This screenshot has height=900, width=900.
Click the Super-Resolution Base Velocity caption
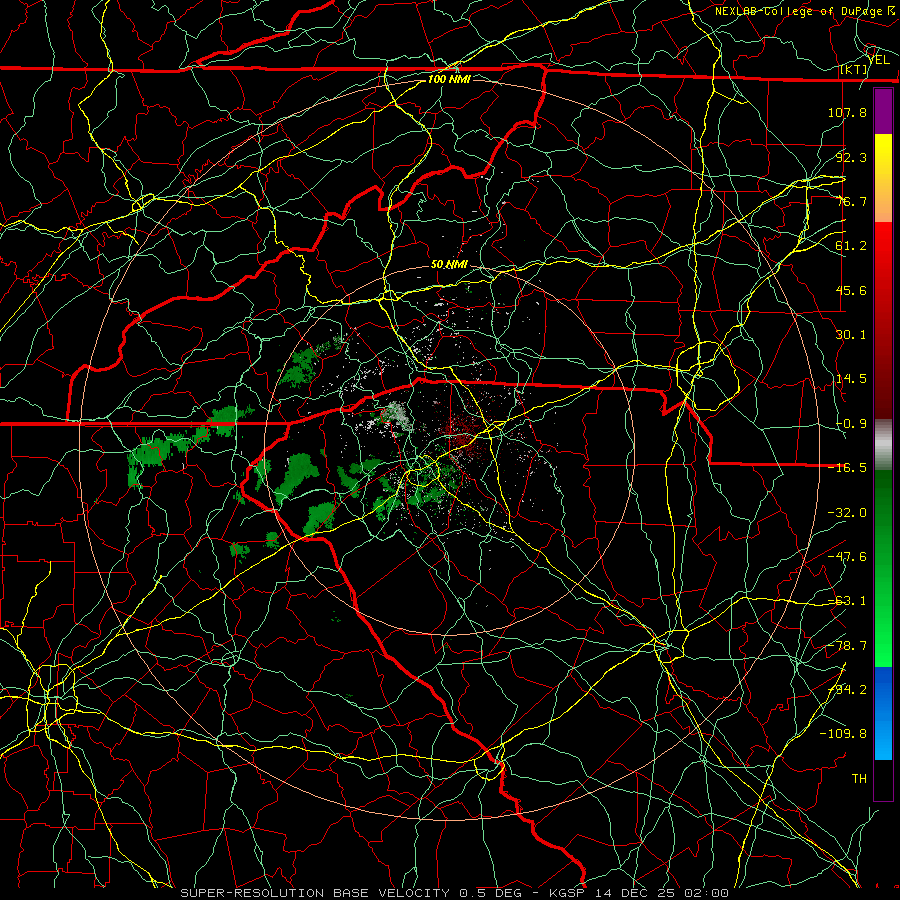455,893
